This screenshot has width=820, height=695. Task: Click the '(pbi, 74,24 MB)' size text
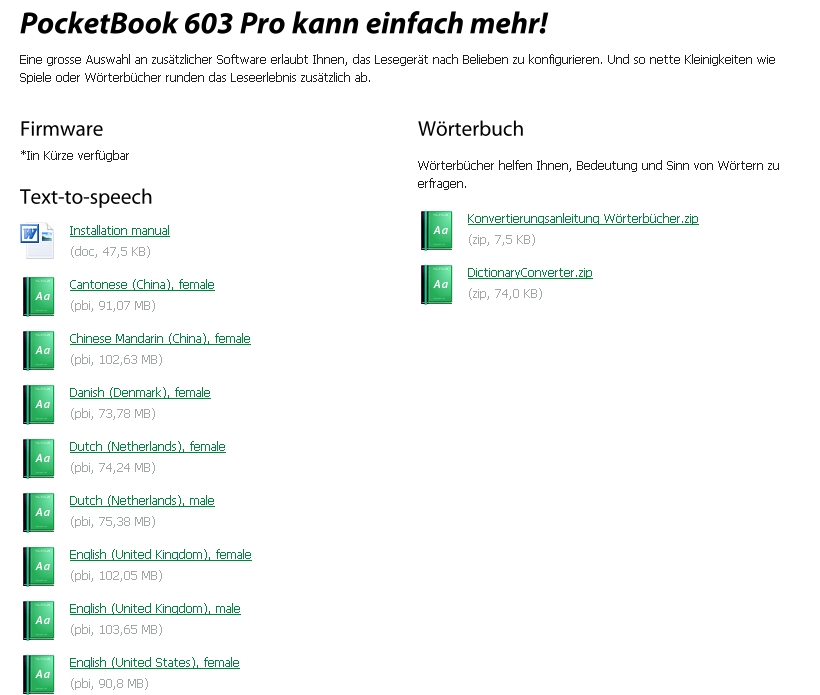(112, 468)
